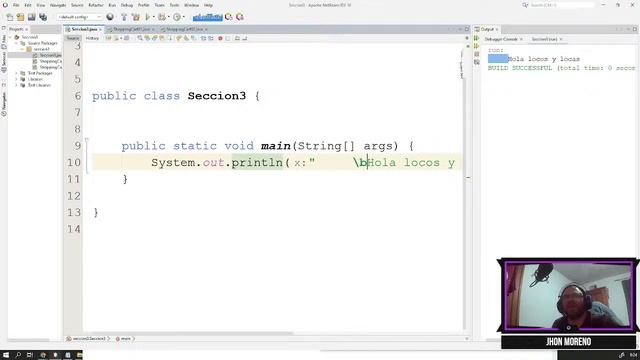Viewport: 640px width, 360px height.
Task: Click the Re-run green arrows icon in Output
Action: point(476,38)
